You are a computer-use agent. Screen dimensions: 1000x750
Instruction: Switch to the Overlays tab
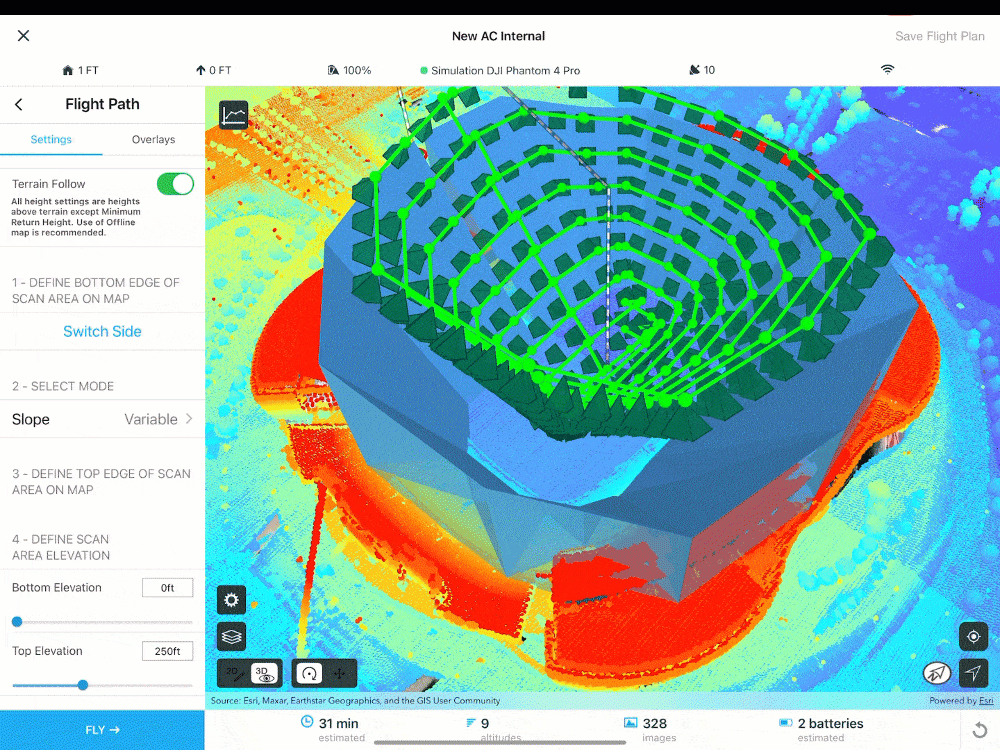pyautogui.click(x=152, y=139)
